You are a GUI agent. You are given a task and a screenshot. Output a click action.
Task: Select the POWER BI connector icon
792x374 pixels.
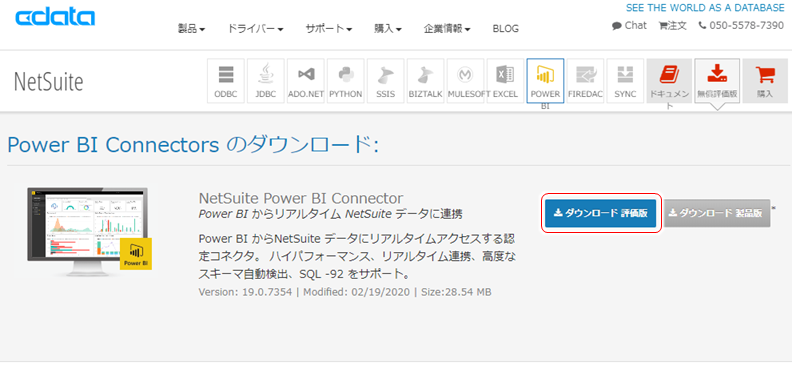[x=546, y=81]
